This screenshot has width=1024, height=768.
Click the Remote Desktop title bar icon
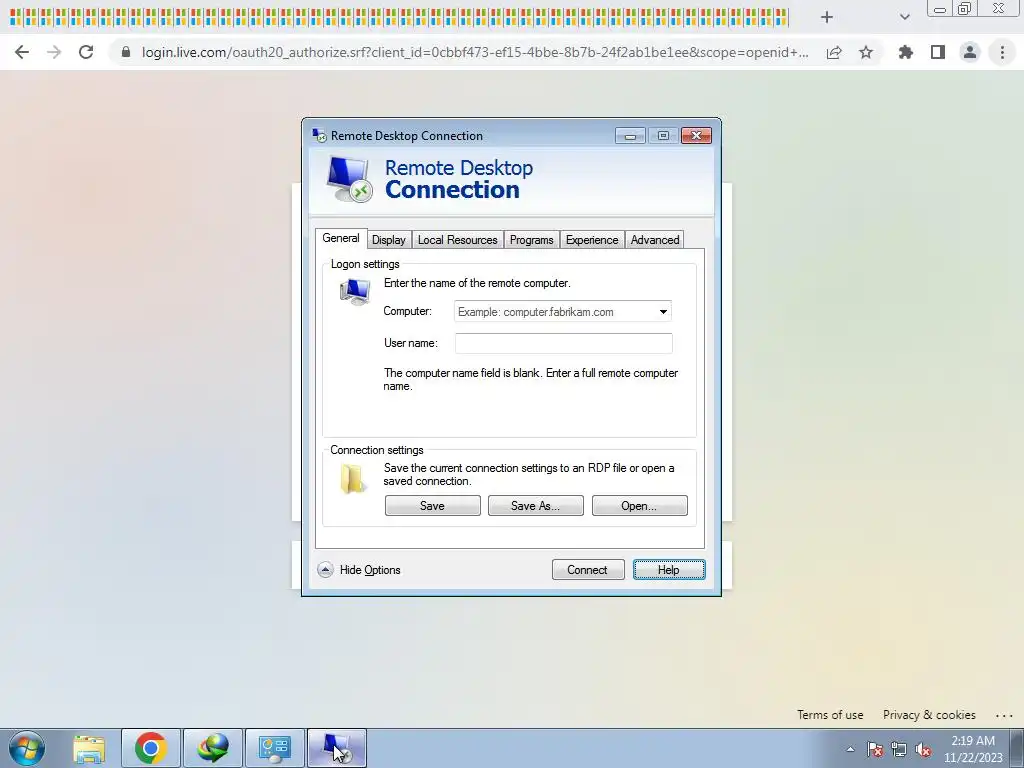point(319,135)
